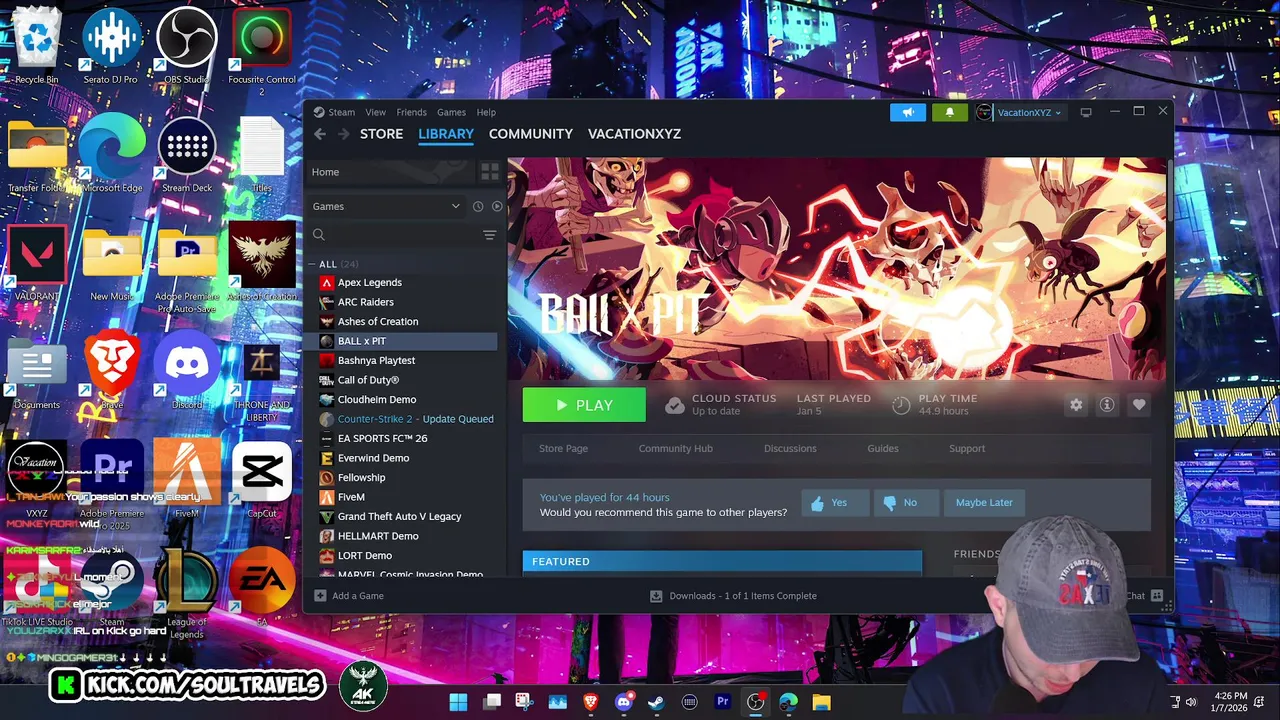Open the Games menu
The height and width of the screenshot is (720, 1280).
(x=451, y=112)
